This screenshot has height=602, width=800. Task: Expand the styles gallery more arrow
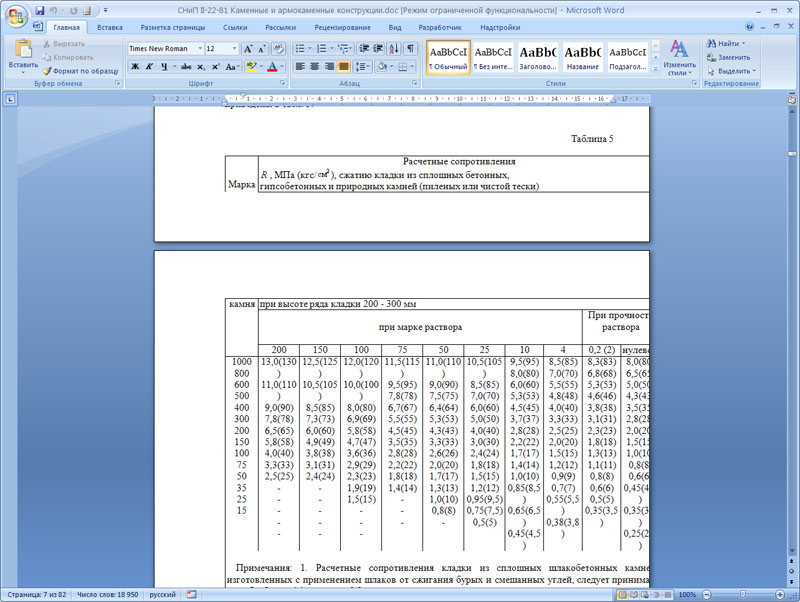click(656, 69)
